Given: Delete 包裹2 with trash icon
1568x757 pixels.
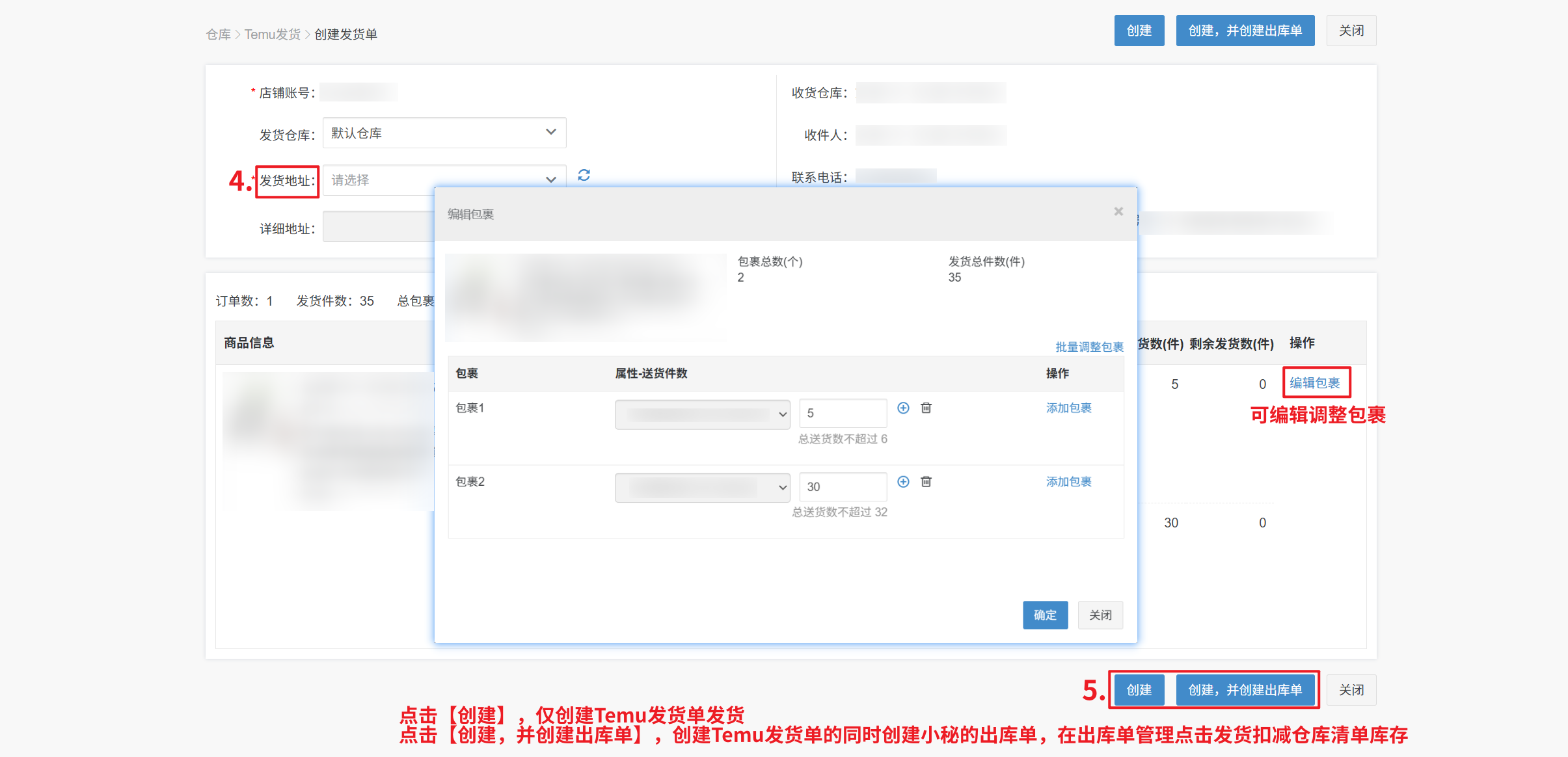Looking at the screenshot, I should coord(926,481).
